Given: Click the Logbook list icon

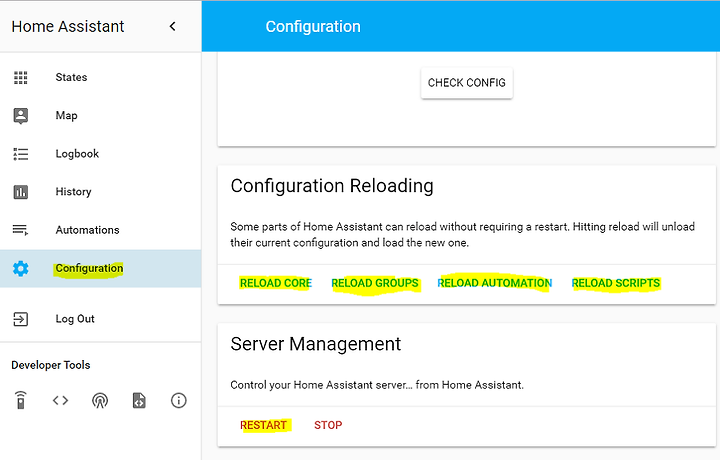Looking at the screenshot, I should click(21, 154).
